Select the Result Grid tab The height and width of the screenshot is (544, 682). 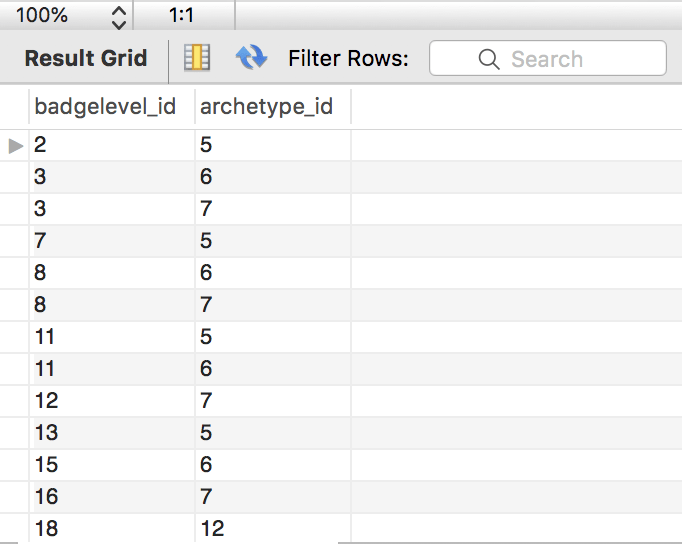click(x=86, y=58)
